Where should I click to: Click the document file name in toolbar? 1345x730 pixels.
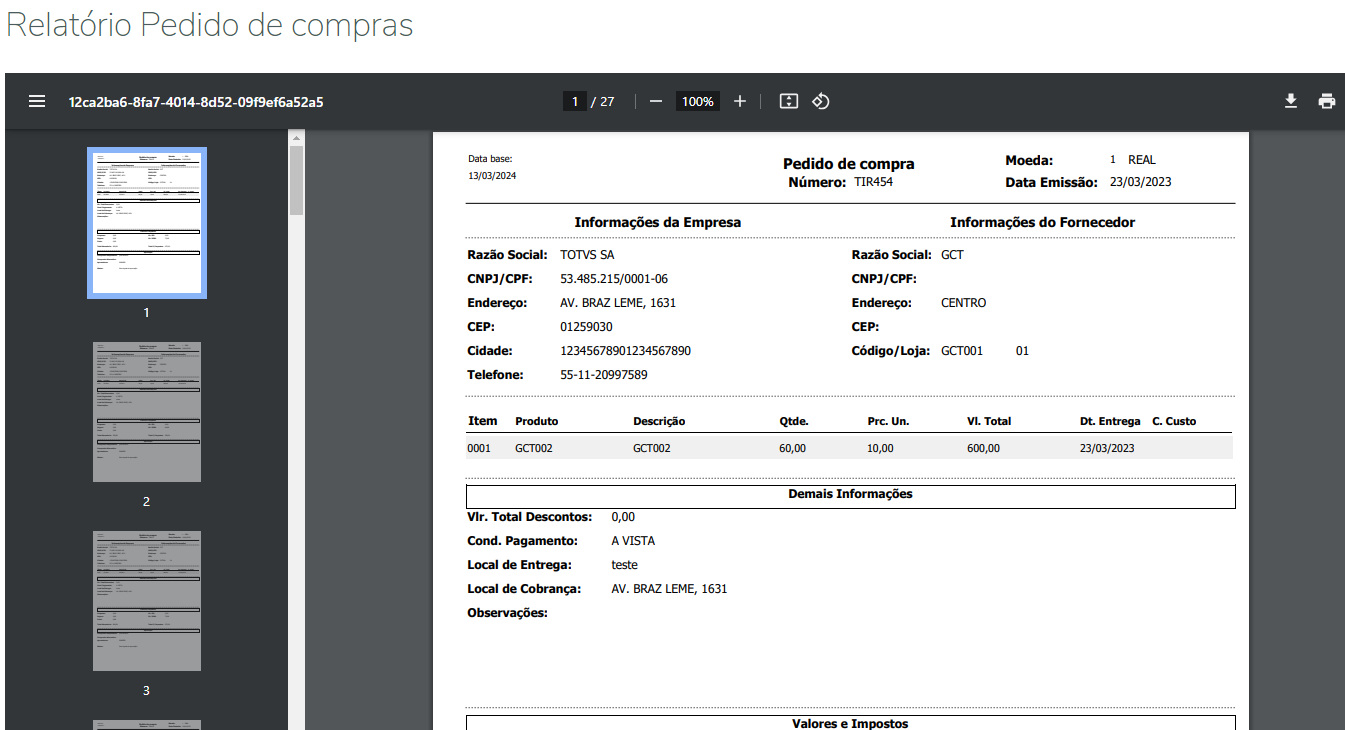196,102
